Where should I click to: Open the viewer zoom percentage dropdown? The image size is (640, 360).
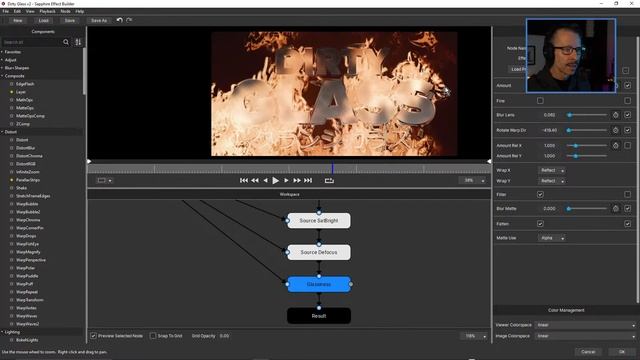(473, 180)
